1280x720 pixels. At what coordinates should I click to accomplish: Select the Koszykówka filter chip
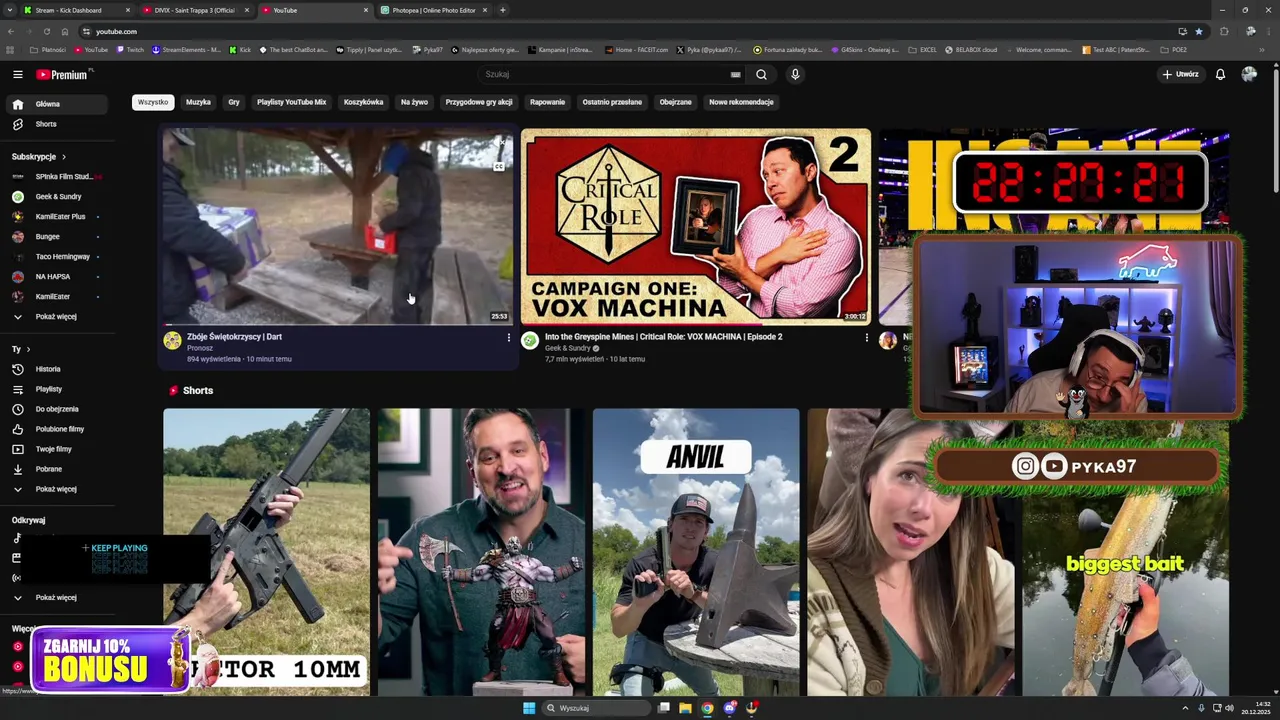tap(363, 102)
